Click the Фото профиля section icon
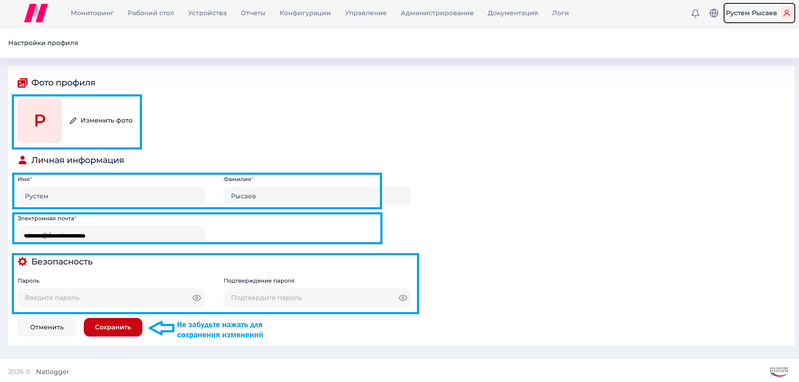The height and width of the screenshot is (382, 799). coord(22,83)
